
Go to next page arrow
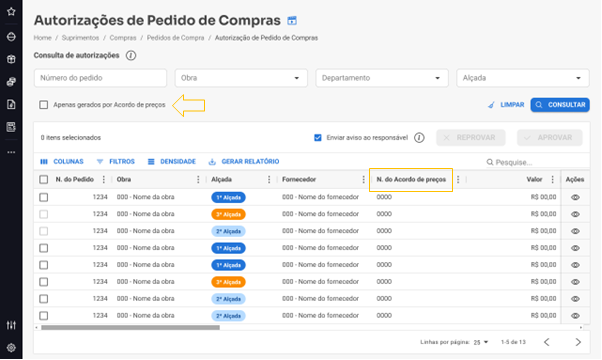[x=578, y=342]
